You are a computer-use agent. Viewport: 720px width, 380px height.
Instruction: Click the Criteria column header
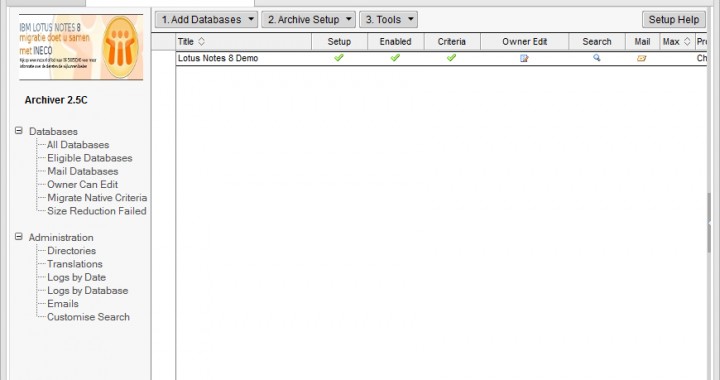(x=452, y=42)
